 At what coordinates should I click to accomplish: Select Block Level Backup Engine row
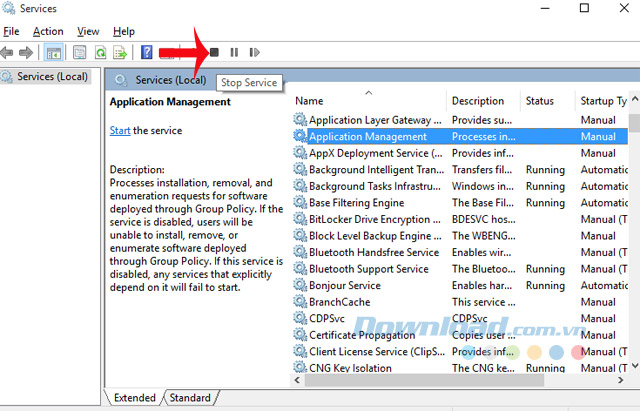pos(460,236)
